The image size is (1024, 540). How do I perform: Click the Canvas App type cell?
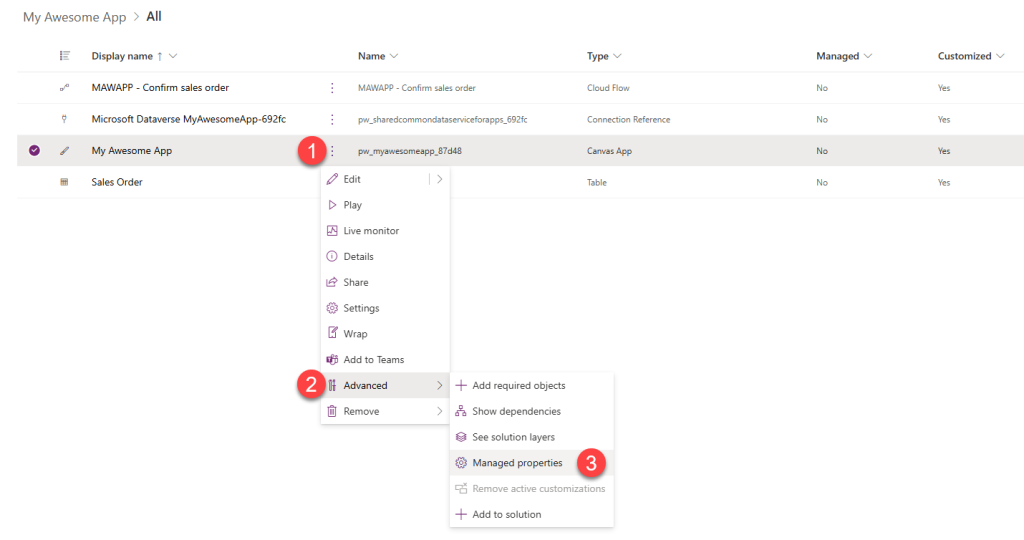point(609,151)
